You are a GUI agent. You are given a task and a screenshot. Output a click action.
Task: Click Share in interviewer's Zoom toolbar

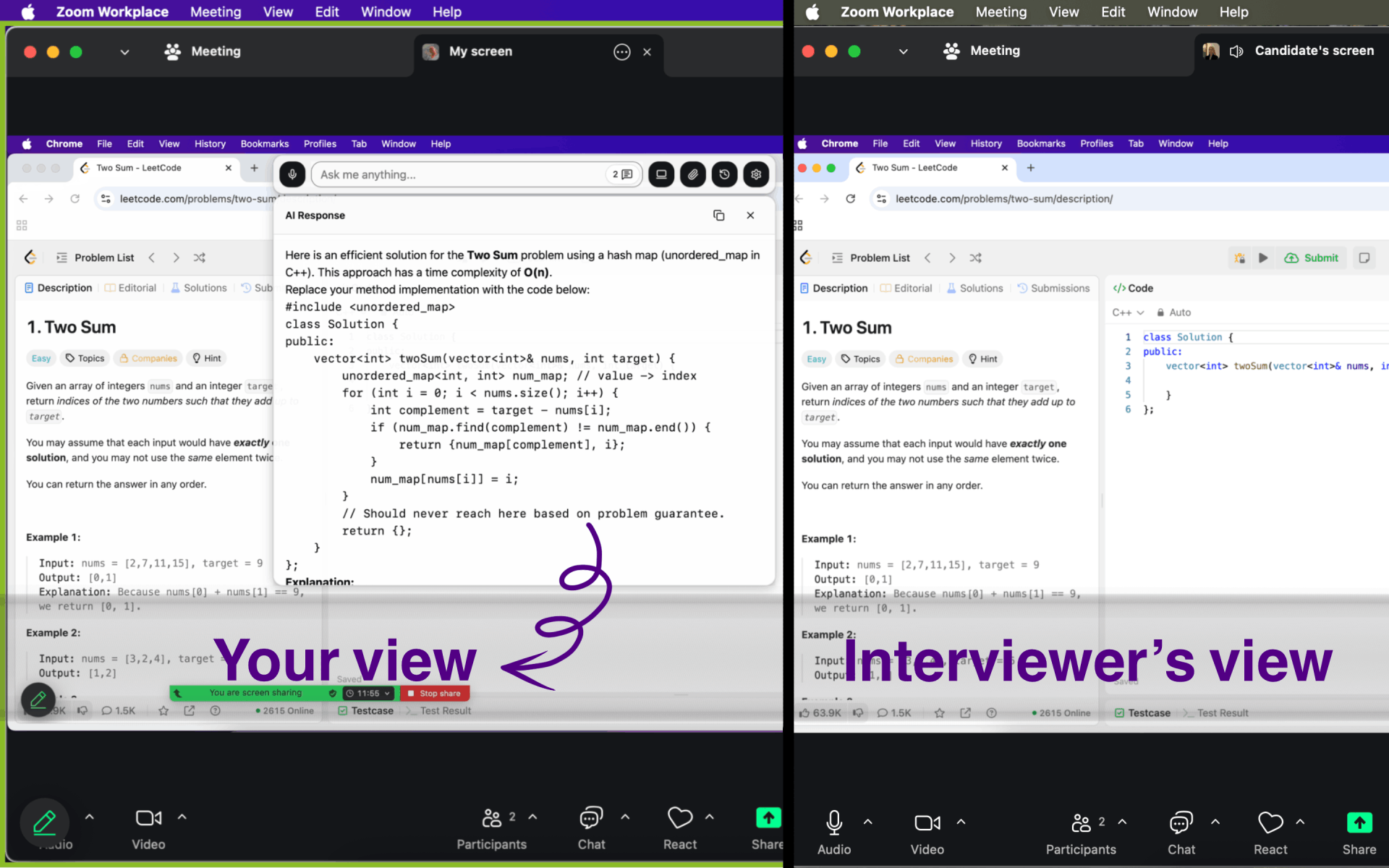(1359, 833)
